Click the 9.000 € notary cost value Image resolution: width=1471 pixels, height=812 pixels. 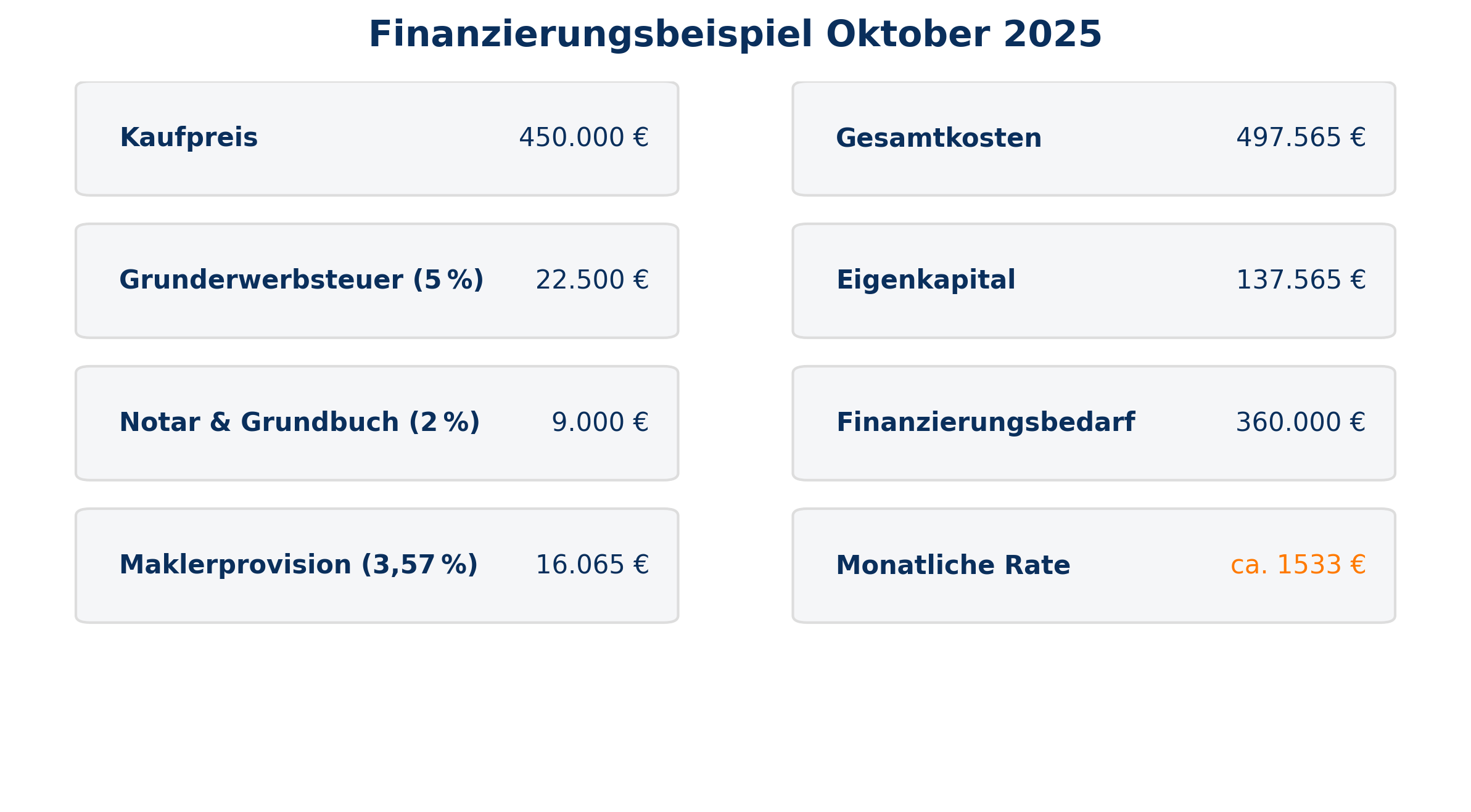coord(600,422)
